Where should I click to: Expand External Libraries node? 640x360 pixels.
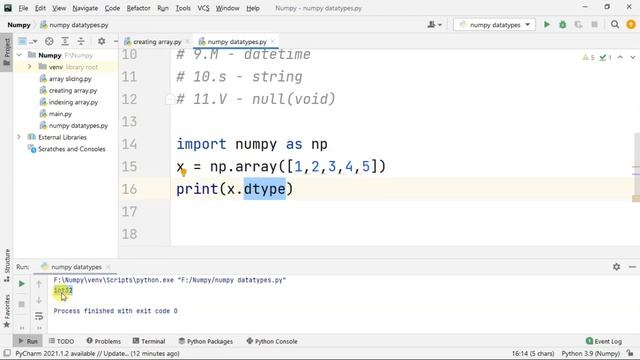[x=19, y=137]
